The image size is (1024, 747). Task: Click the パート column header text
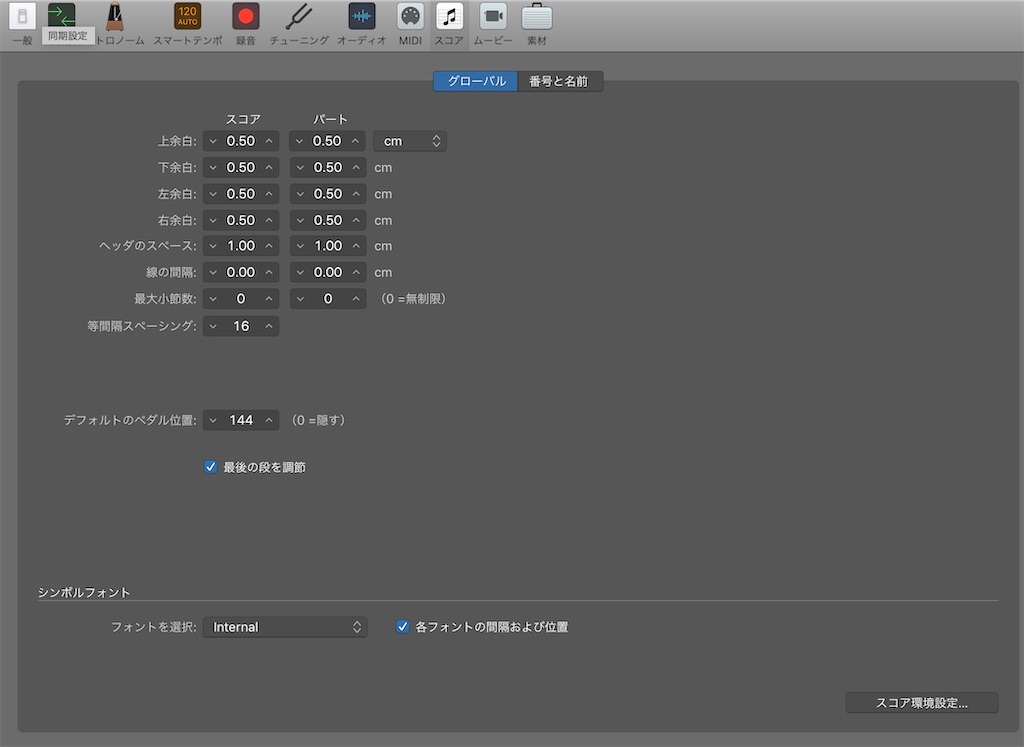[x=330, y=119]
